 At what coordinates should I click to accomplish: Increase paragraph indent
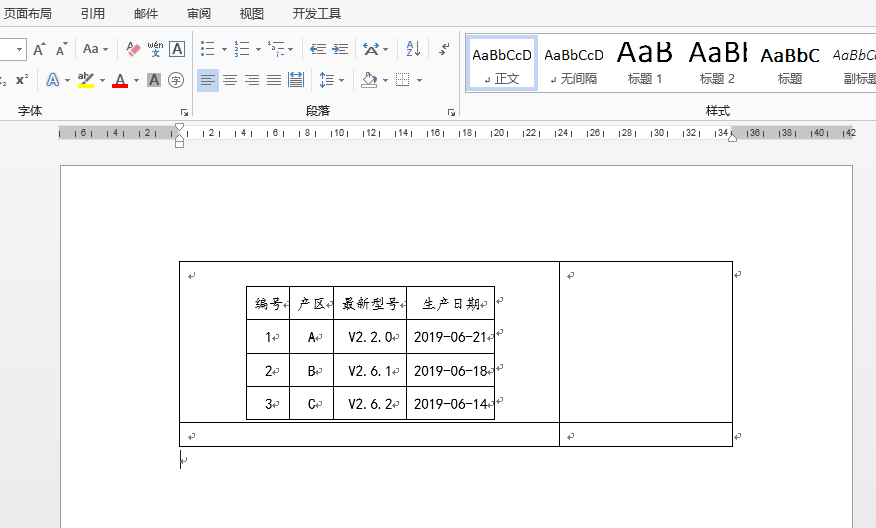click(x=340, y=49)
